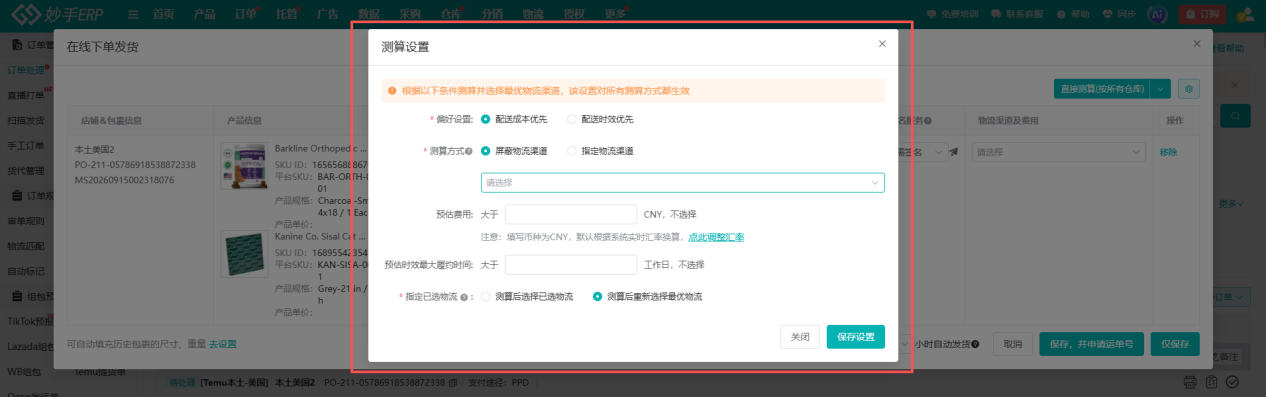Viewport: 1266px width, 397px height.
Task: Click the help icon beside 指定已选物流
Action: coord(465,297)
